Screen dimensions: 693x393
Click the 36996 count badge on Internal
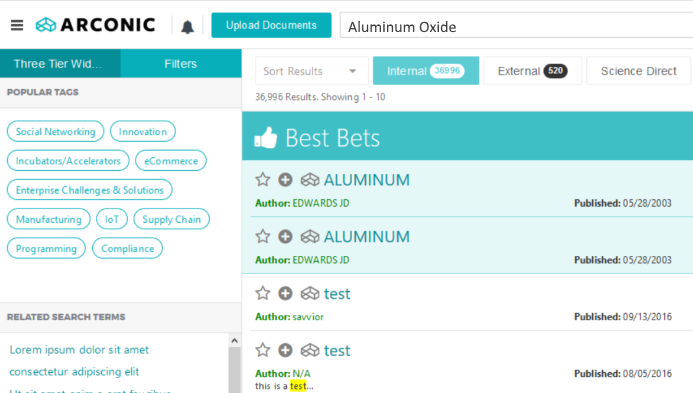click(x=447, y=71)
